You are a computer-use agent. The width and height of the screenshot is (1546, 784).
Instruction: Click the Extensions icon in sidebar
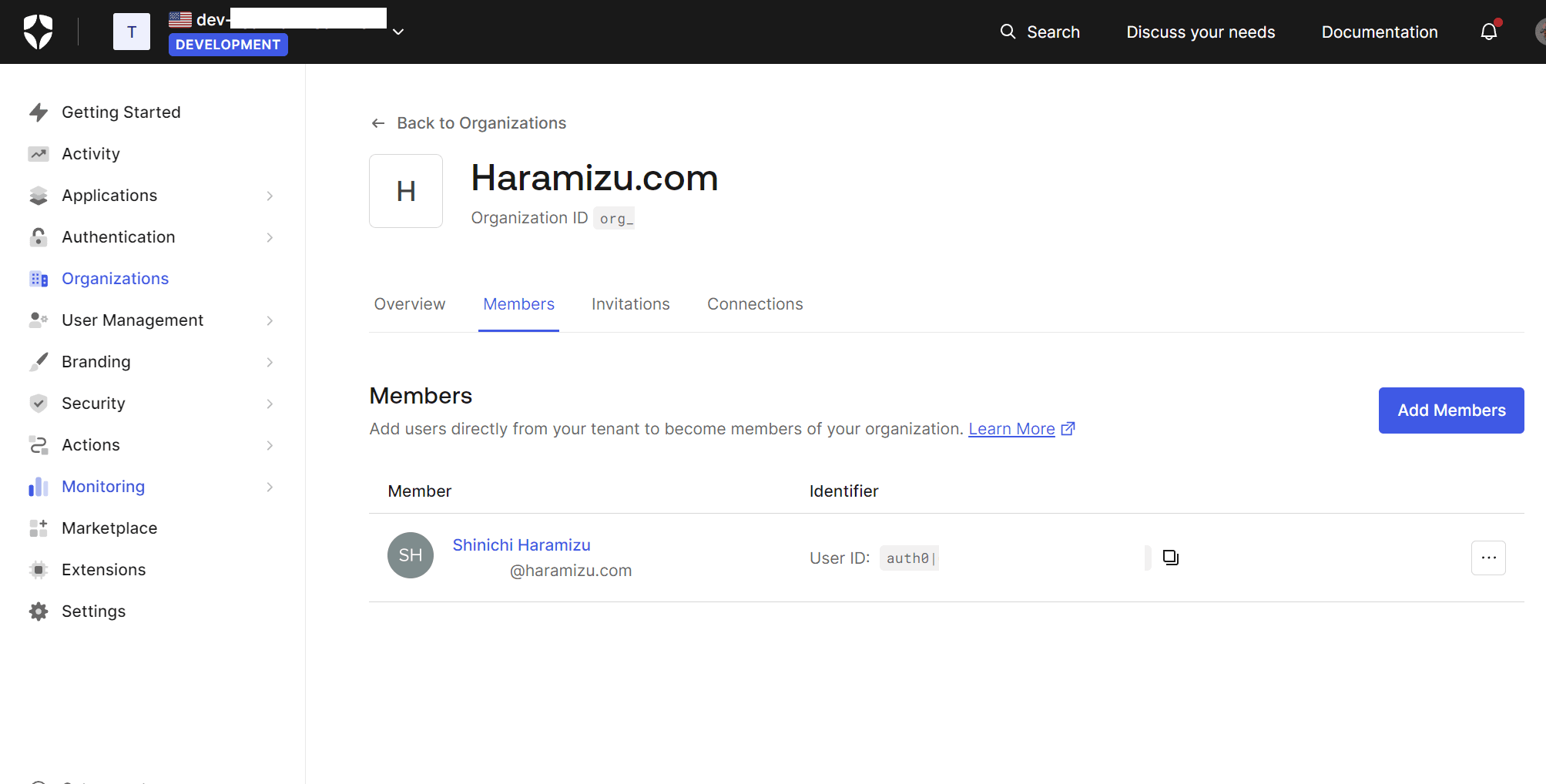click(39, 570)
